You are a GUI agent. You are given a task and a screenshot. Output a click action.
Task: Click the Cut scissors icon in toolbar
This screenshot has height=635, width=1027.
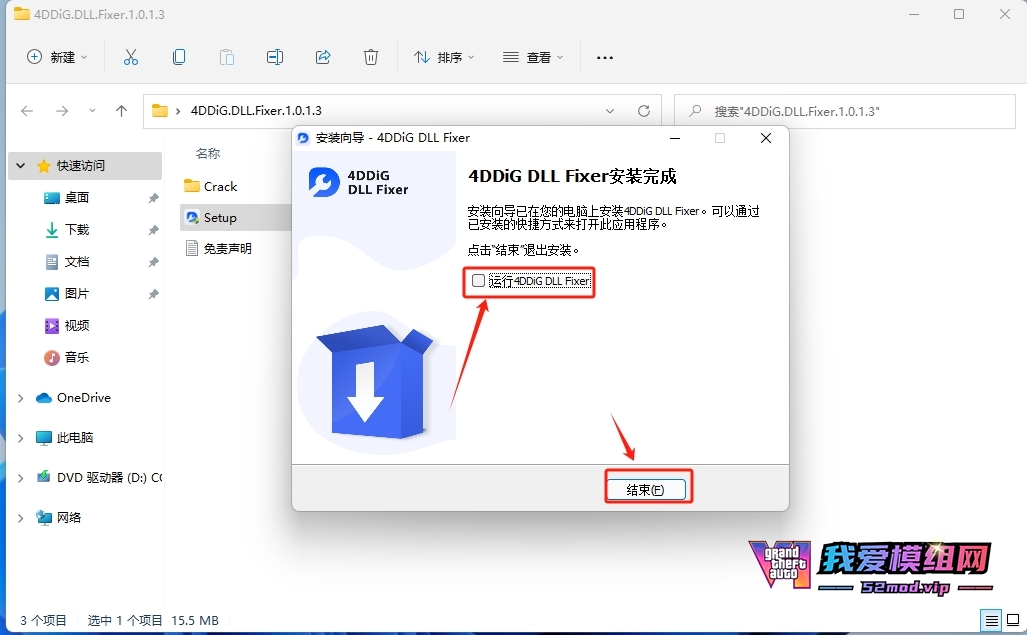(x=131, y=58)
